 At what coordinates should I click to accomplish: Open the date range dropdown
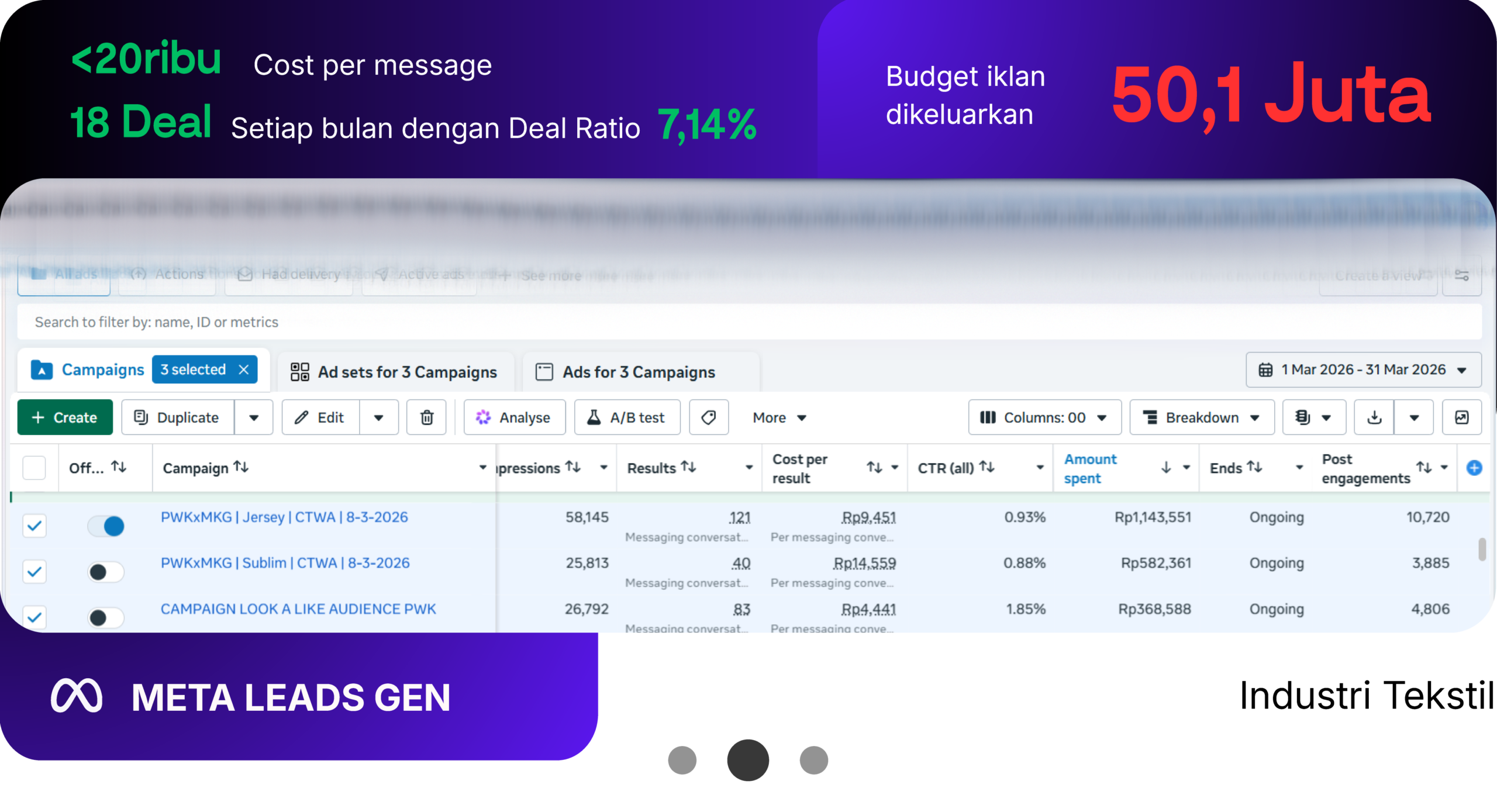(1364, 369)
